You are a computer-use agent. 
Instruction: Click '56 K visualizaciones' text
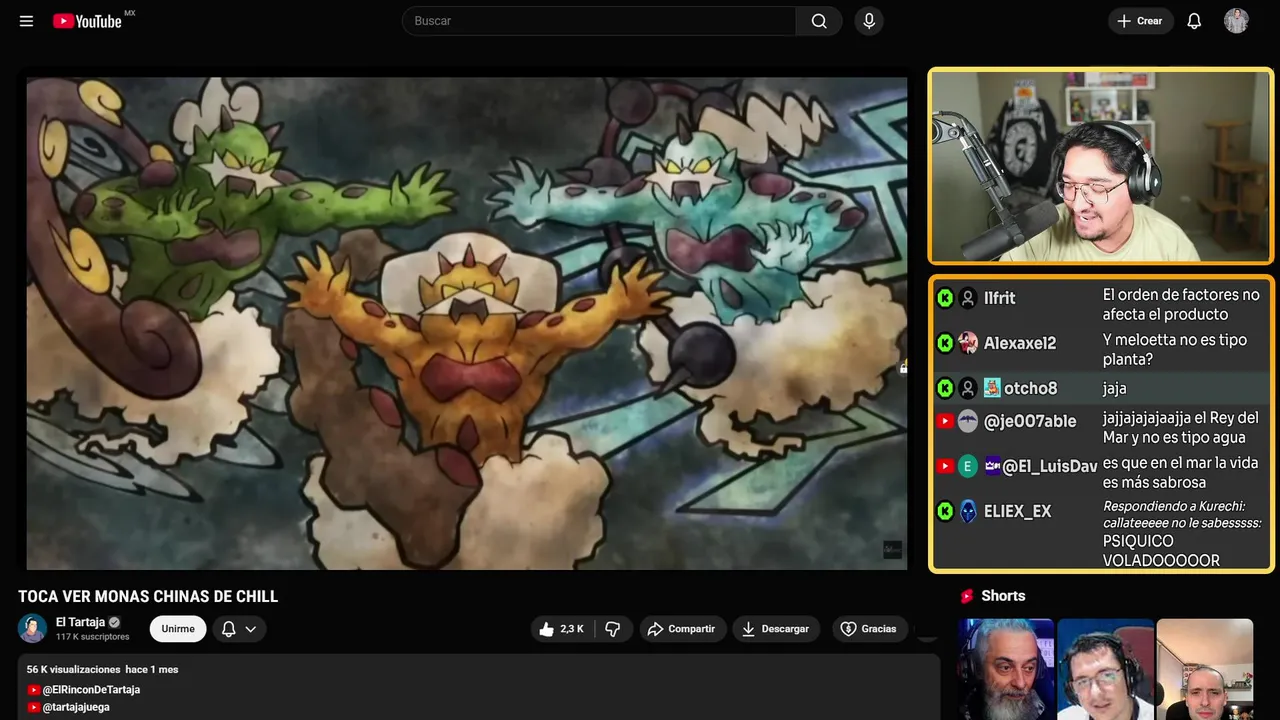click(73, 669)
